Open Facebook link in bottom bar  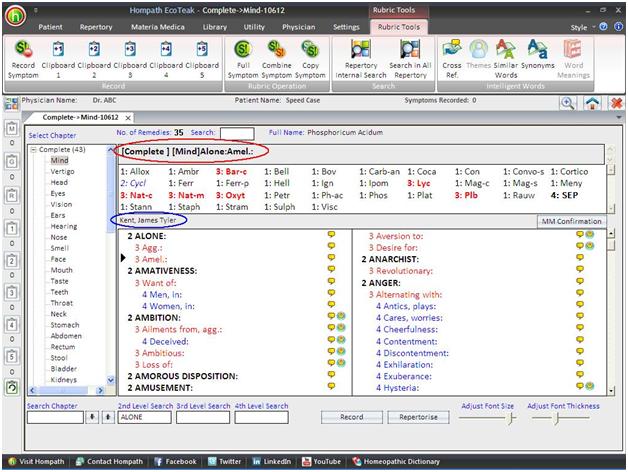(175, 462)
